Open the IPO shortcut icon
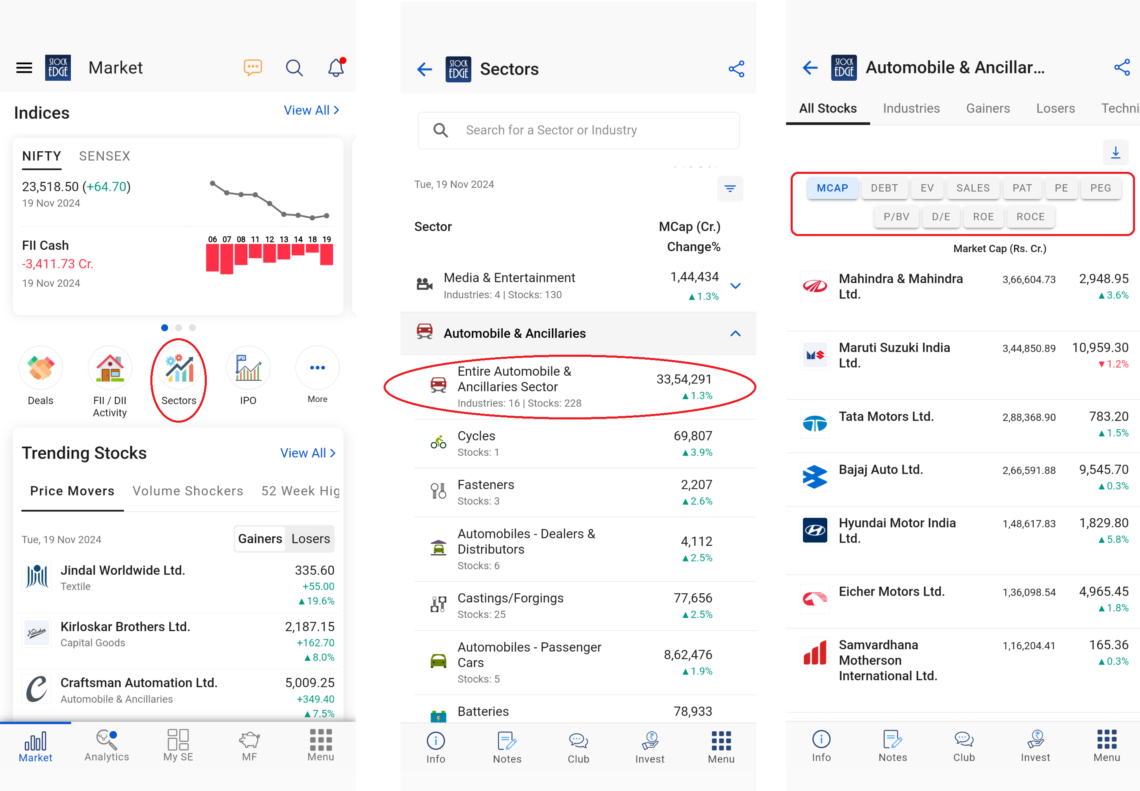1140x791 pixels. click(x=248, y=370)
